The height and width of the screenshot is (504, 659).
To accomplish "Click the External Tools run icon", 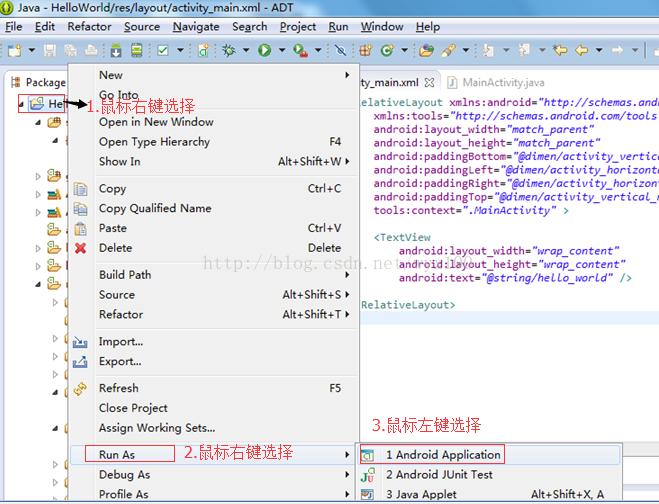I will pyautogui.click(x=301, y=50).
